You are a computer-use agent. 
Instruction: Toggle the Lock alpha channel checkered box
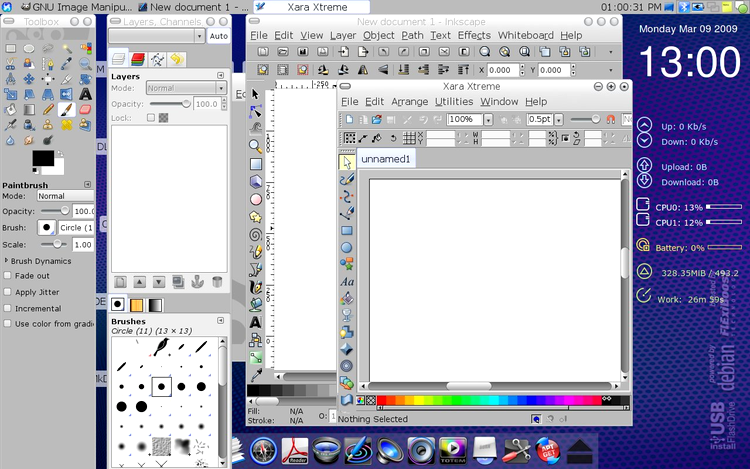click(164, 118)
